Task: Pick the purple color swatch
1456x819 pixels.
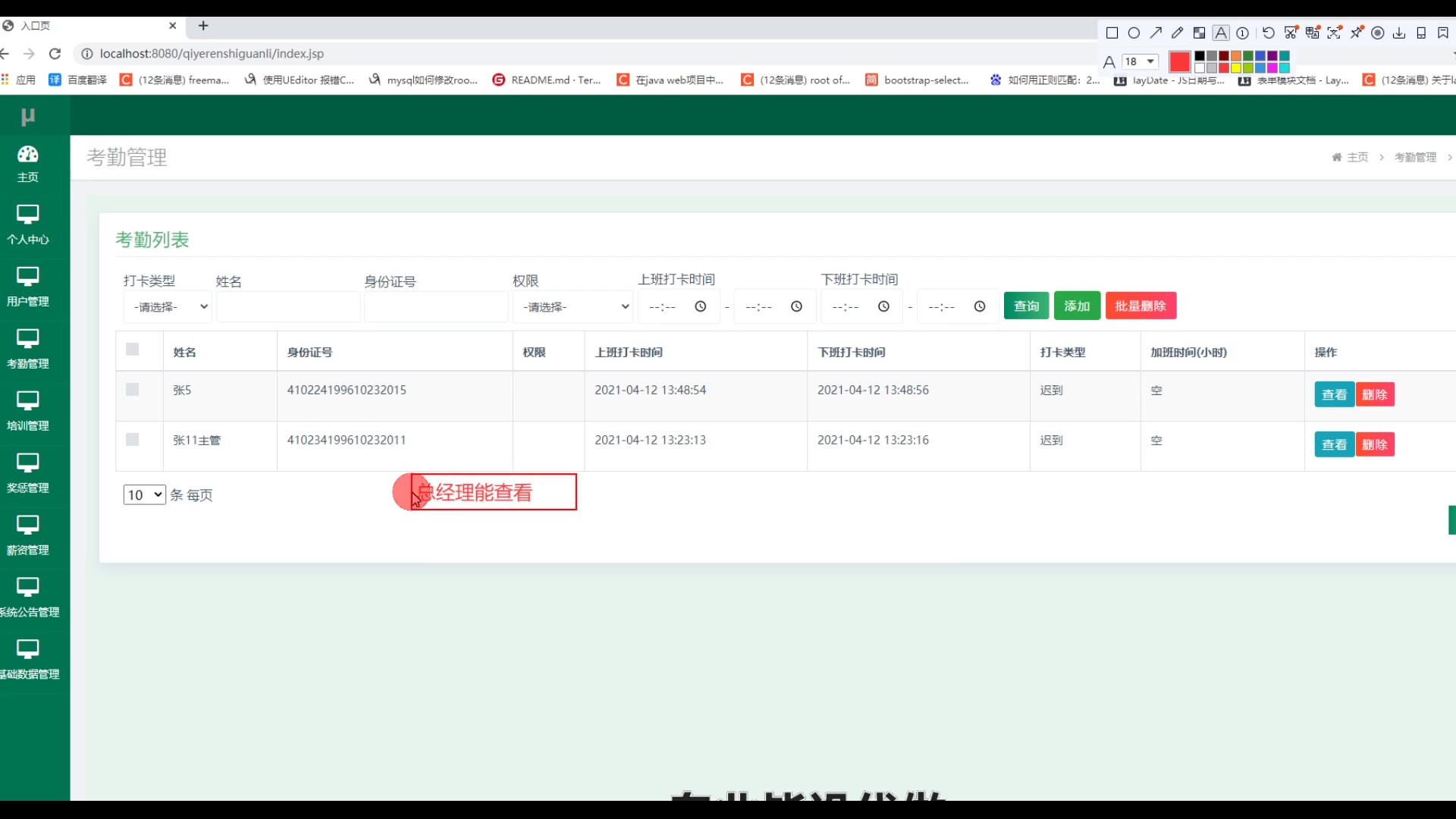Action: [1272, 56]
